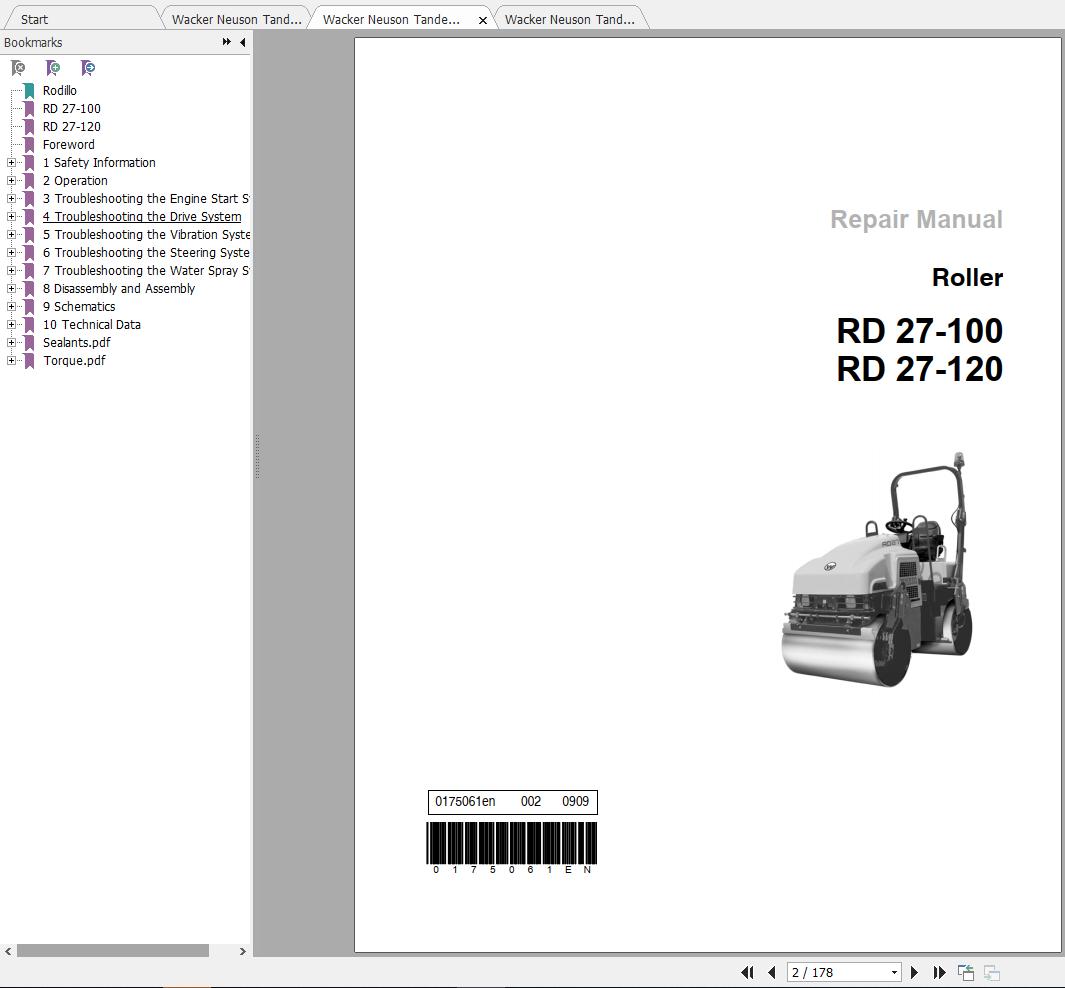This screenshot has height=988, width=1065.
Task: Click the go to bookmark icon
Action: pos(88,68)
